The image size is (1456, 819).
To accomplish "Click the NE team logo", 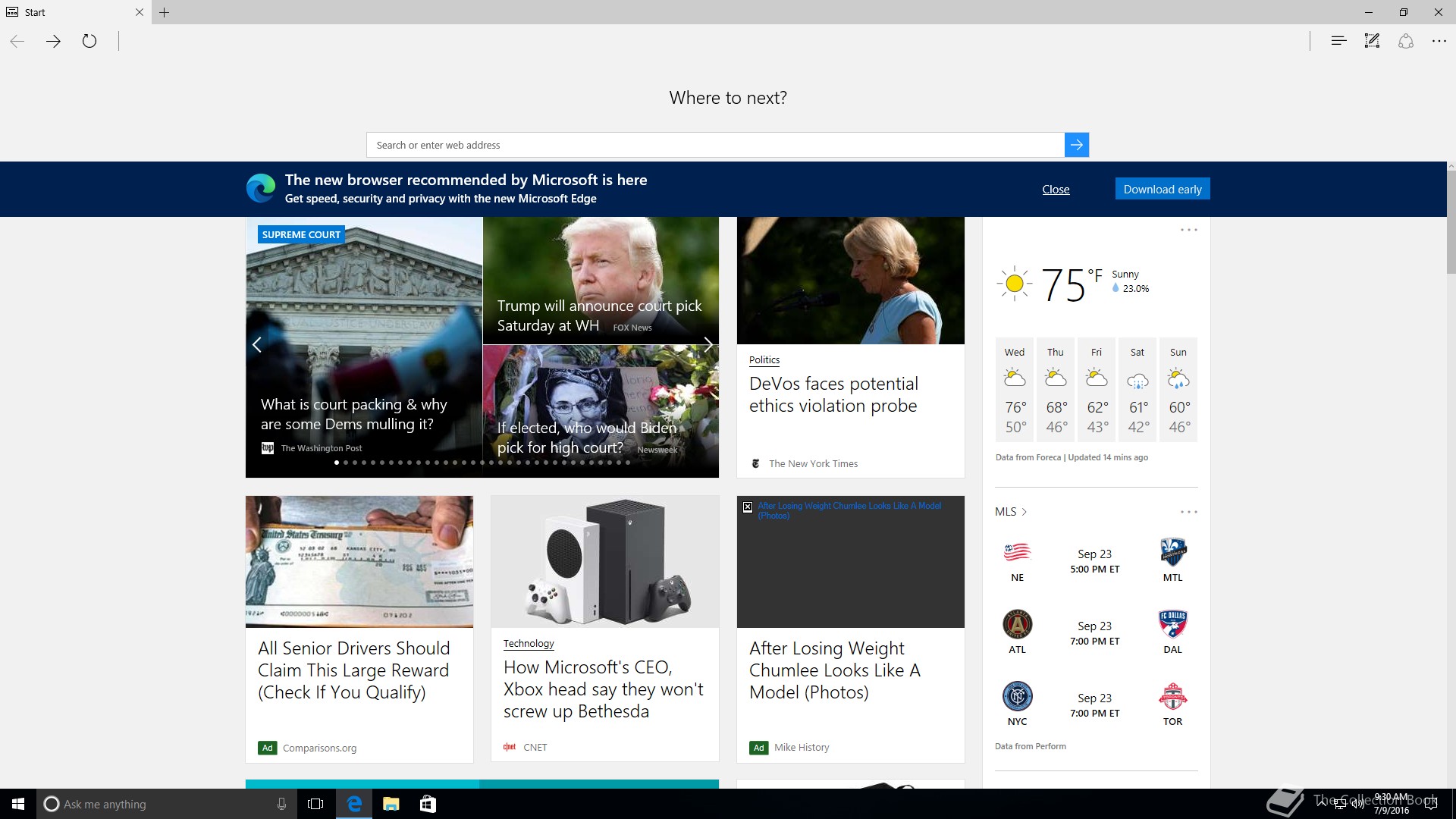I will coord(1017,552).
